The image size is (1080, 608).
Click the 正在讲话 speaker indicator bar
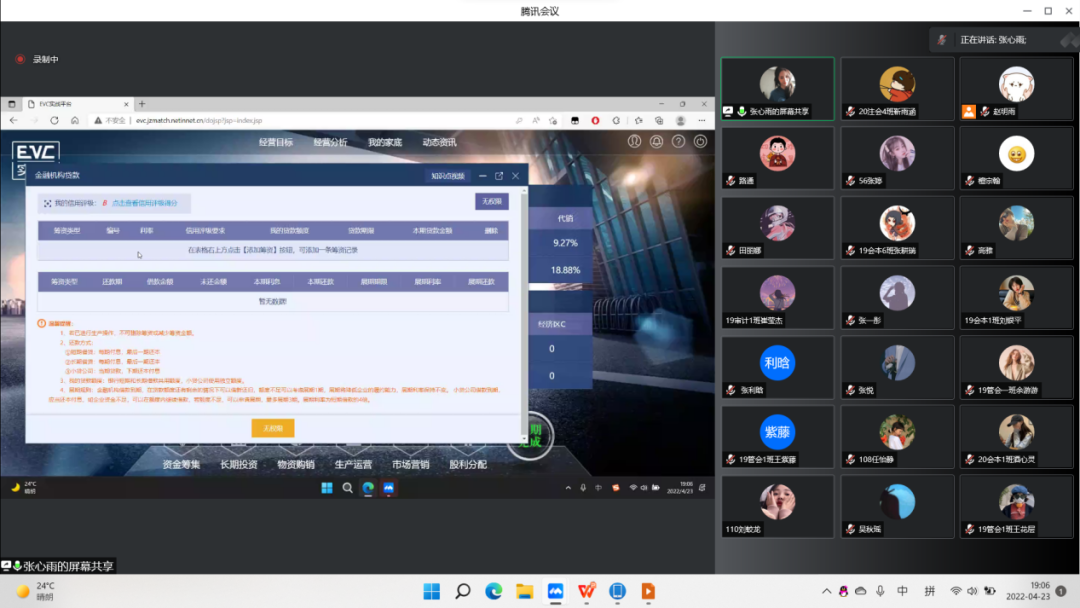coord(1000,40)
